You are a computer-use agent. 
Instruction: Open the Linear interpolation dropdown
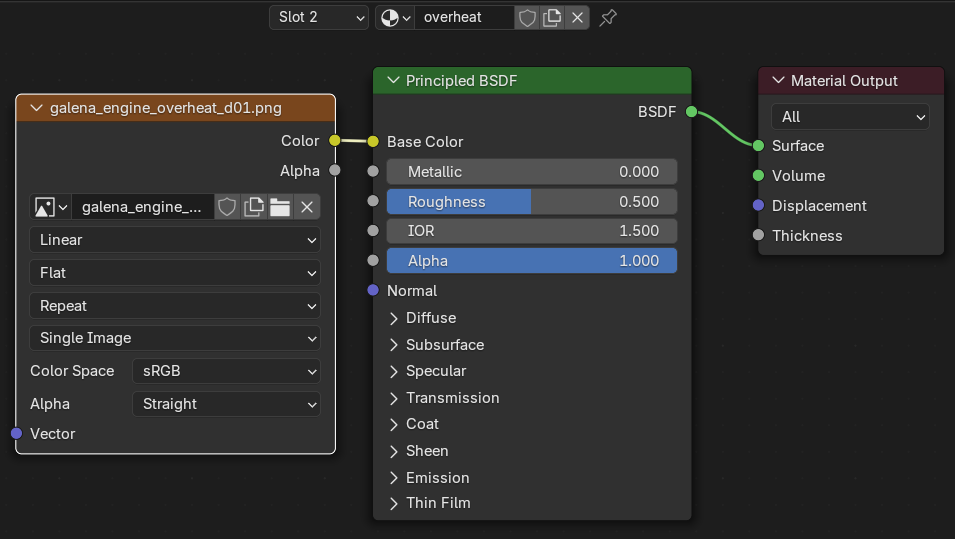[x=175, y=240]
